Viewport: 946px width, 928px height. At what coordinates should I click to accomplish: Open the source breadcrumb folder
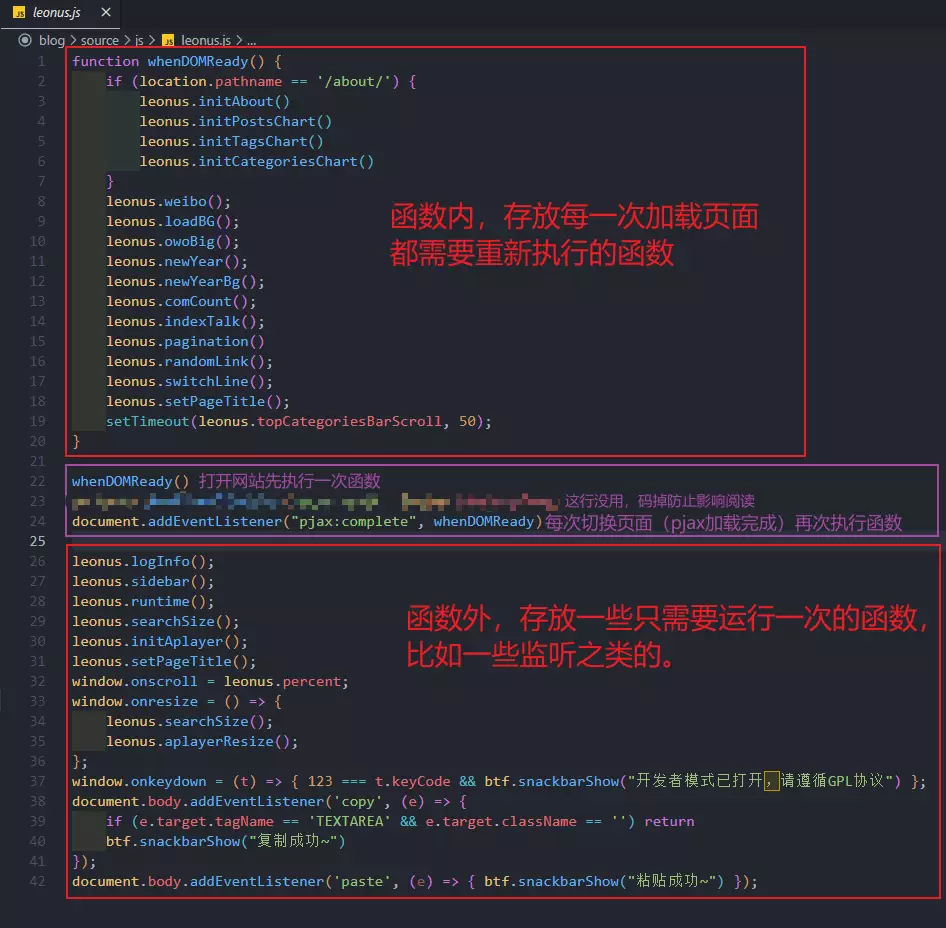pos(100,40)
